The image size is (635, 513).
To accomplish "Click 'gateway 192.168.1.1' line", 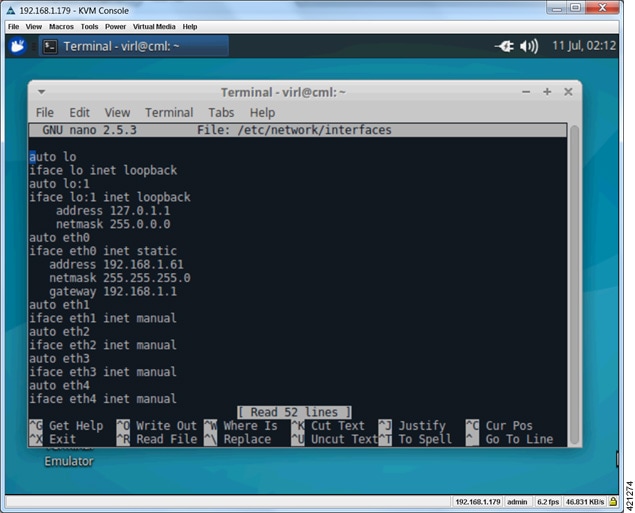I will (113, 291).
